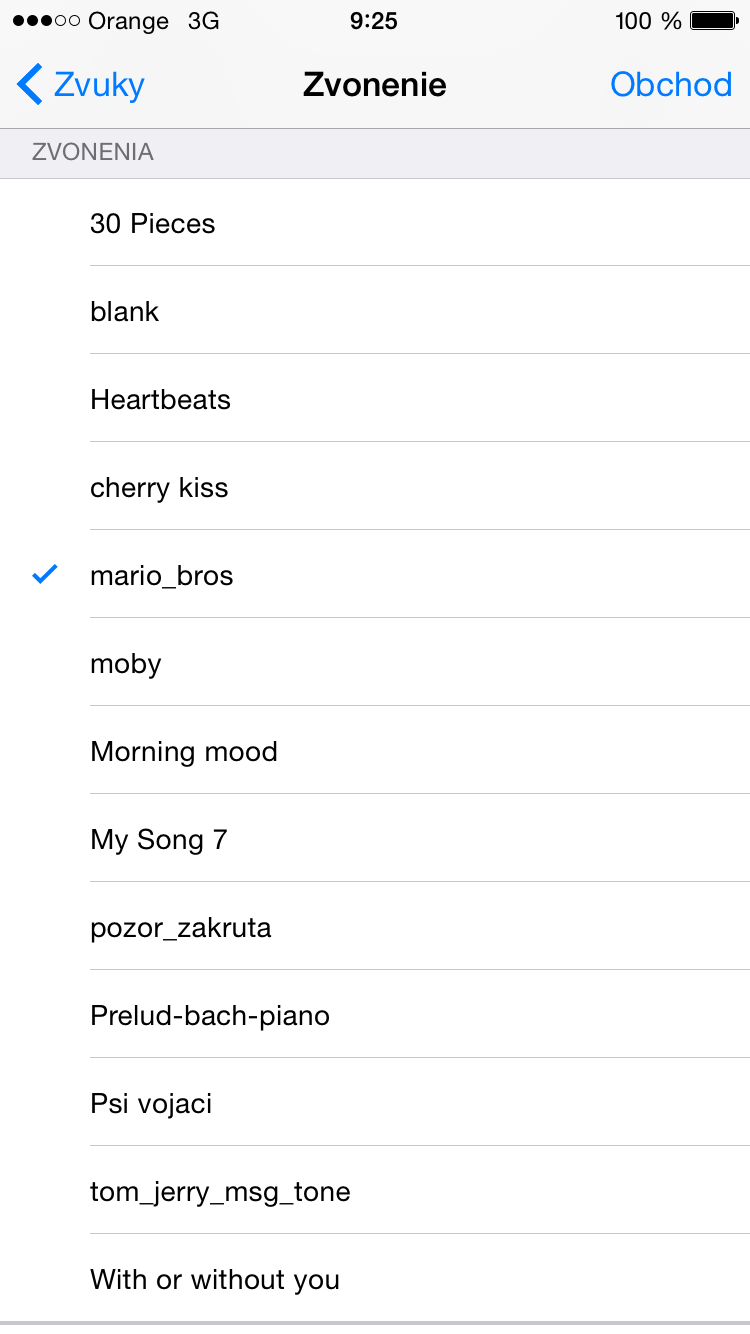This screenshot has width=750, height=1334.
Task: Tap the battery icon in status bar
Action: tap(714, 21)
